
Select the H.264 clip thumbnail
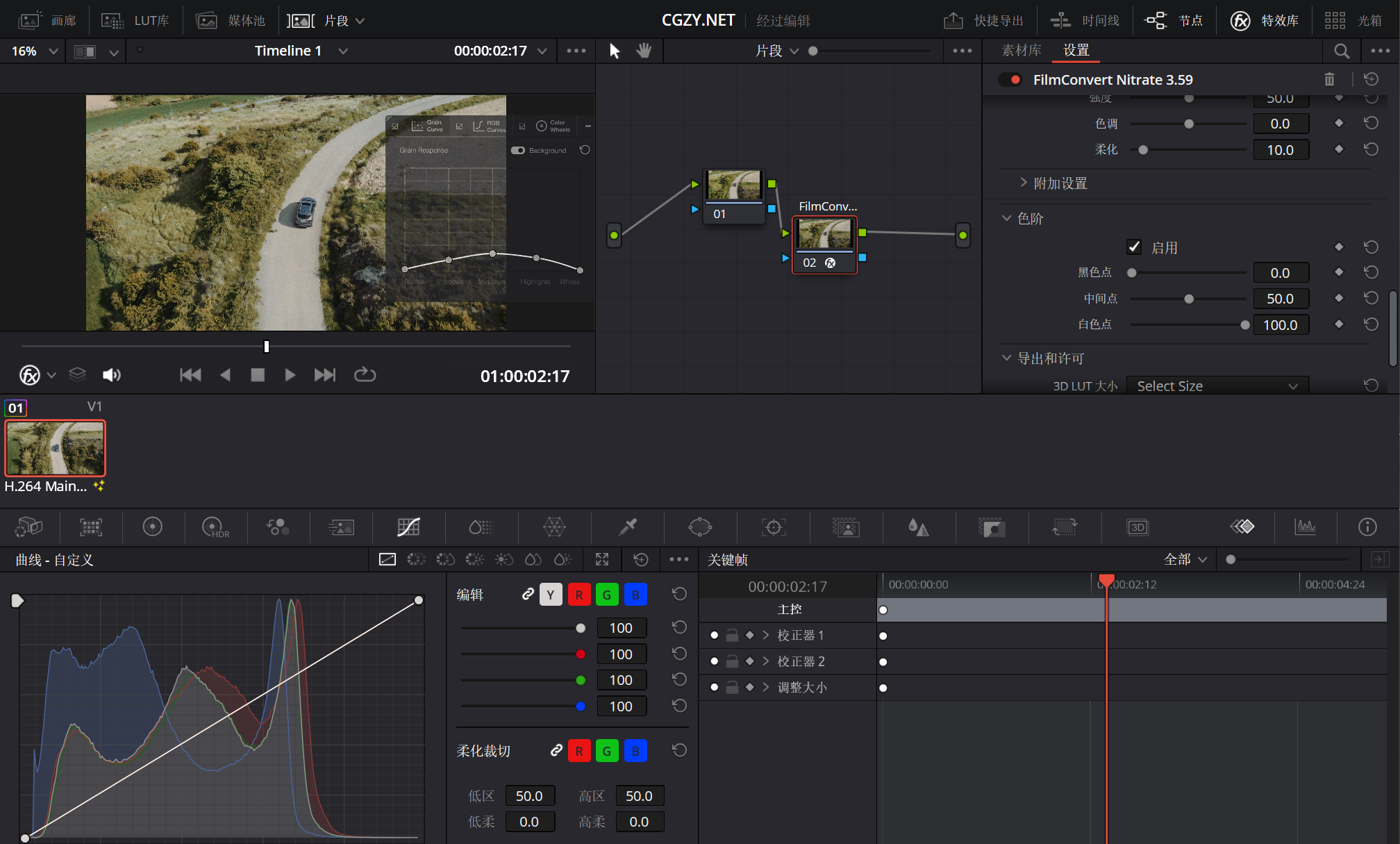coord(55,448)
